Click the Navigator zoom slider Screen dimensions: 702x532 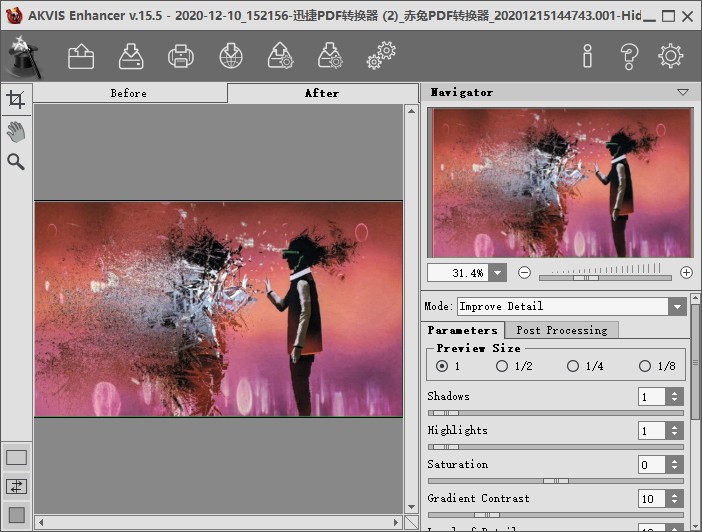[605, 278]
